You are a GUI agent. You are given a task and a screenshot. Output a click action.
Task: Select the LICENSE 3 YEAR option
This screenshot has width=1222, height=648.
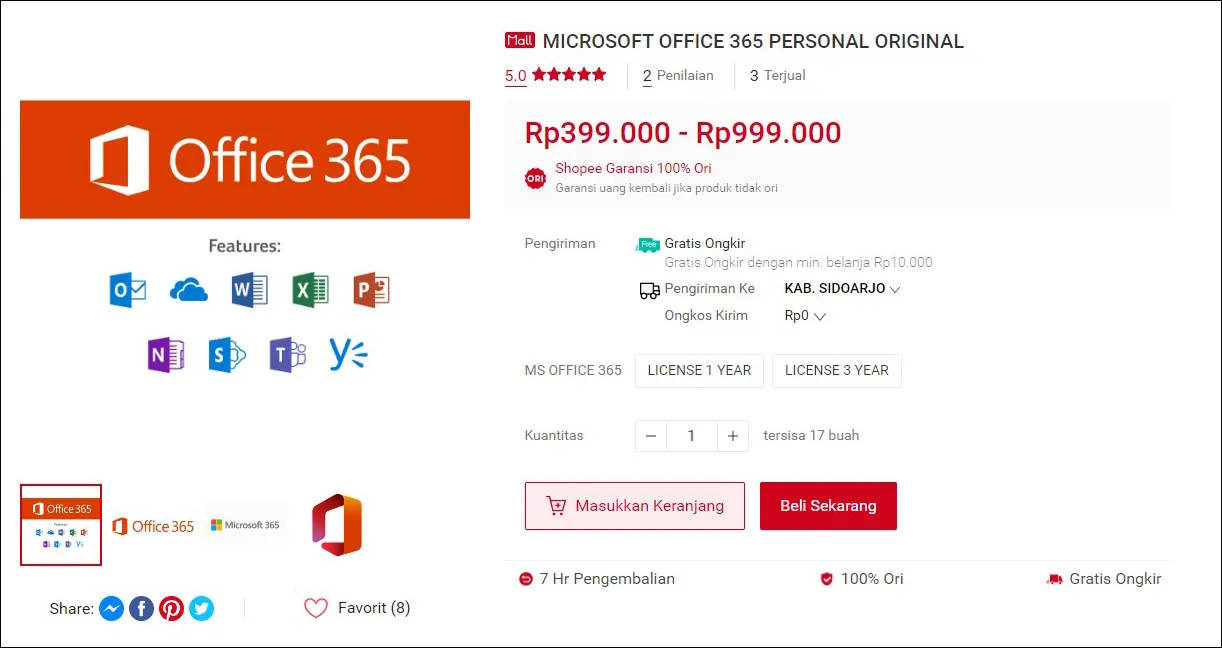point(837,370)
